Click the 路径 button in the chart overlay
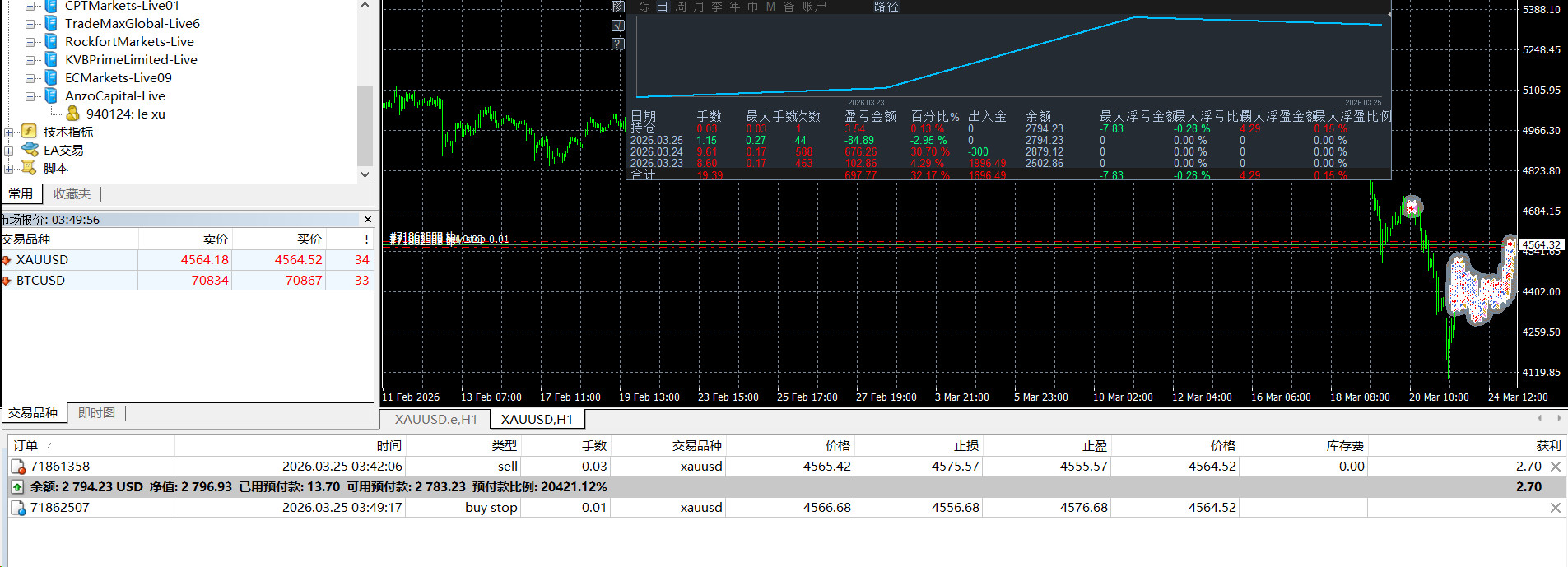Screen dimensions: 1568x567 886,7
